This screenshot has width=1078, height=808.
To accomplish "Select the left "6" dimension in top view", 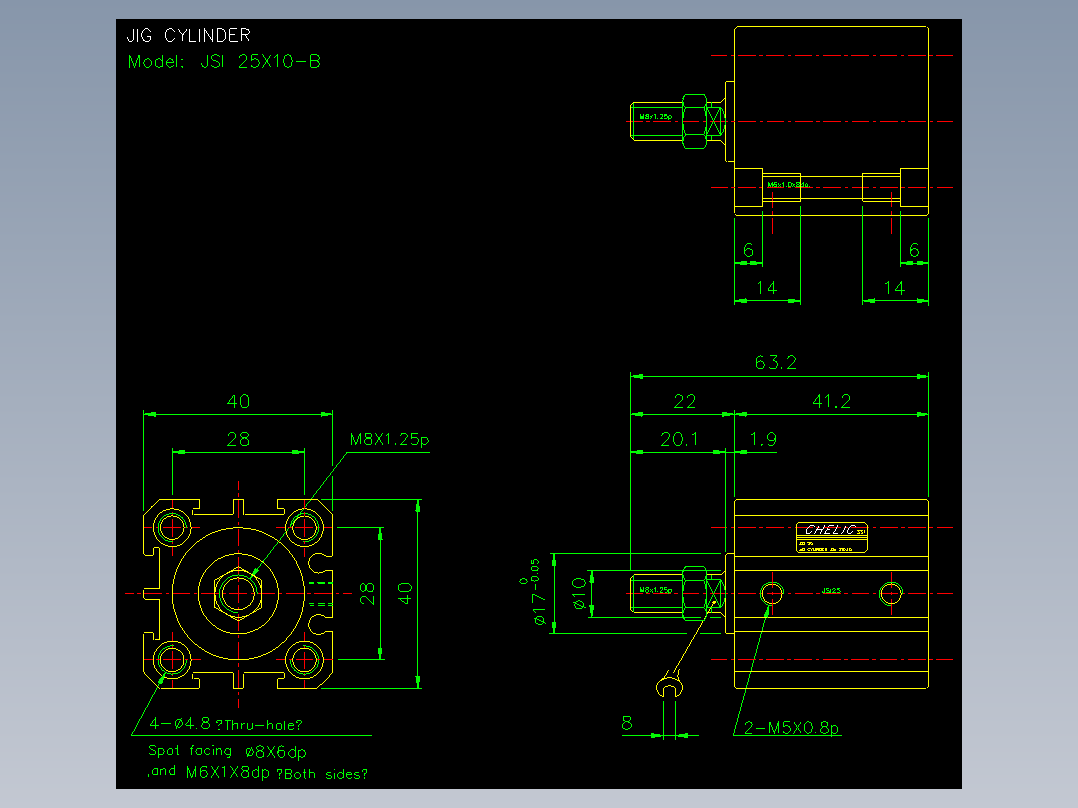I will click(749, 250).
